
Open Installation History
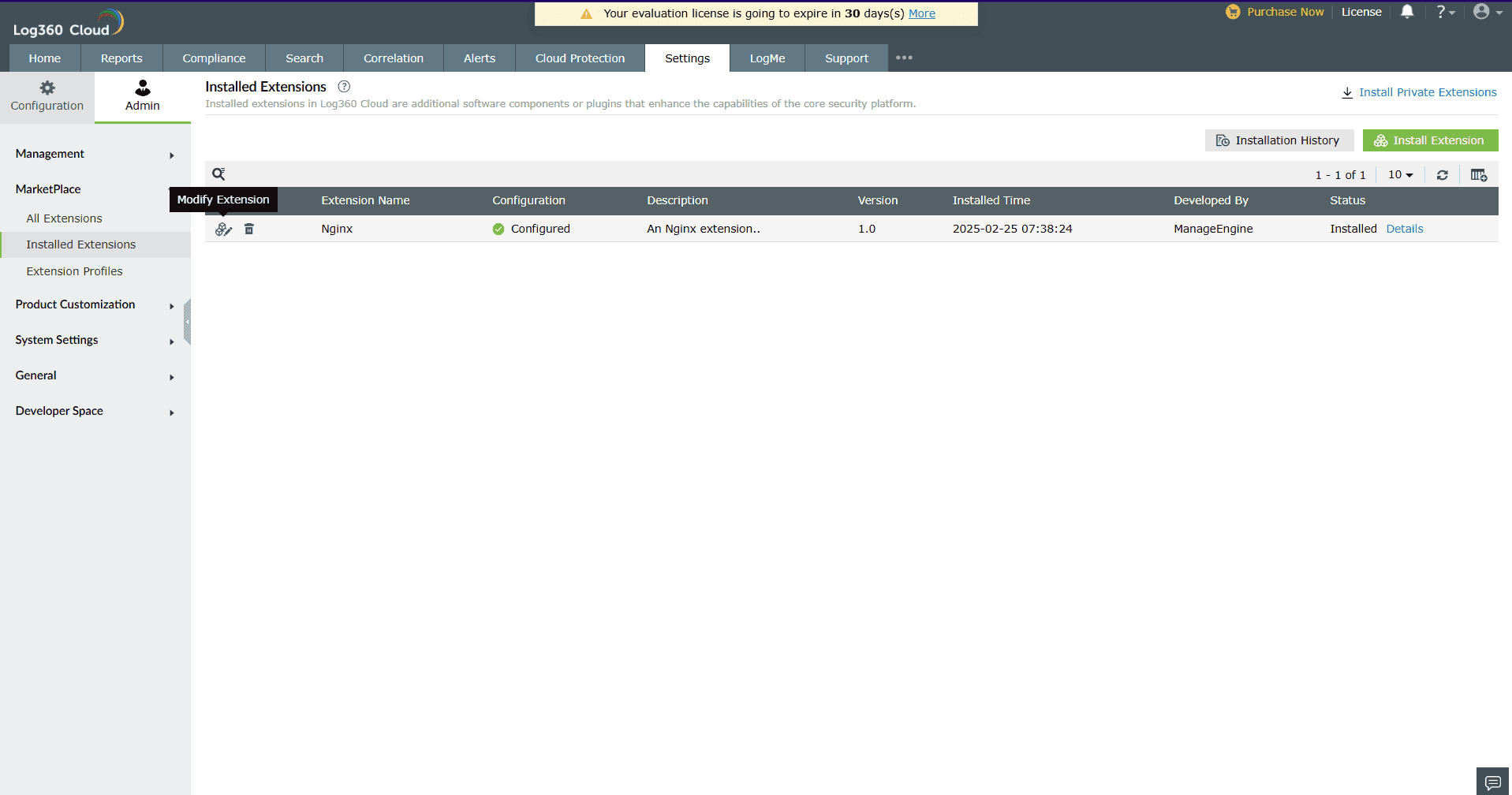[1279, 140]
